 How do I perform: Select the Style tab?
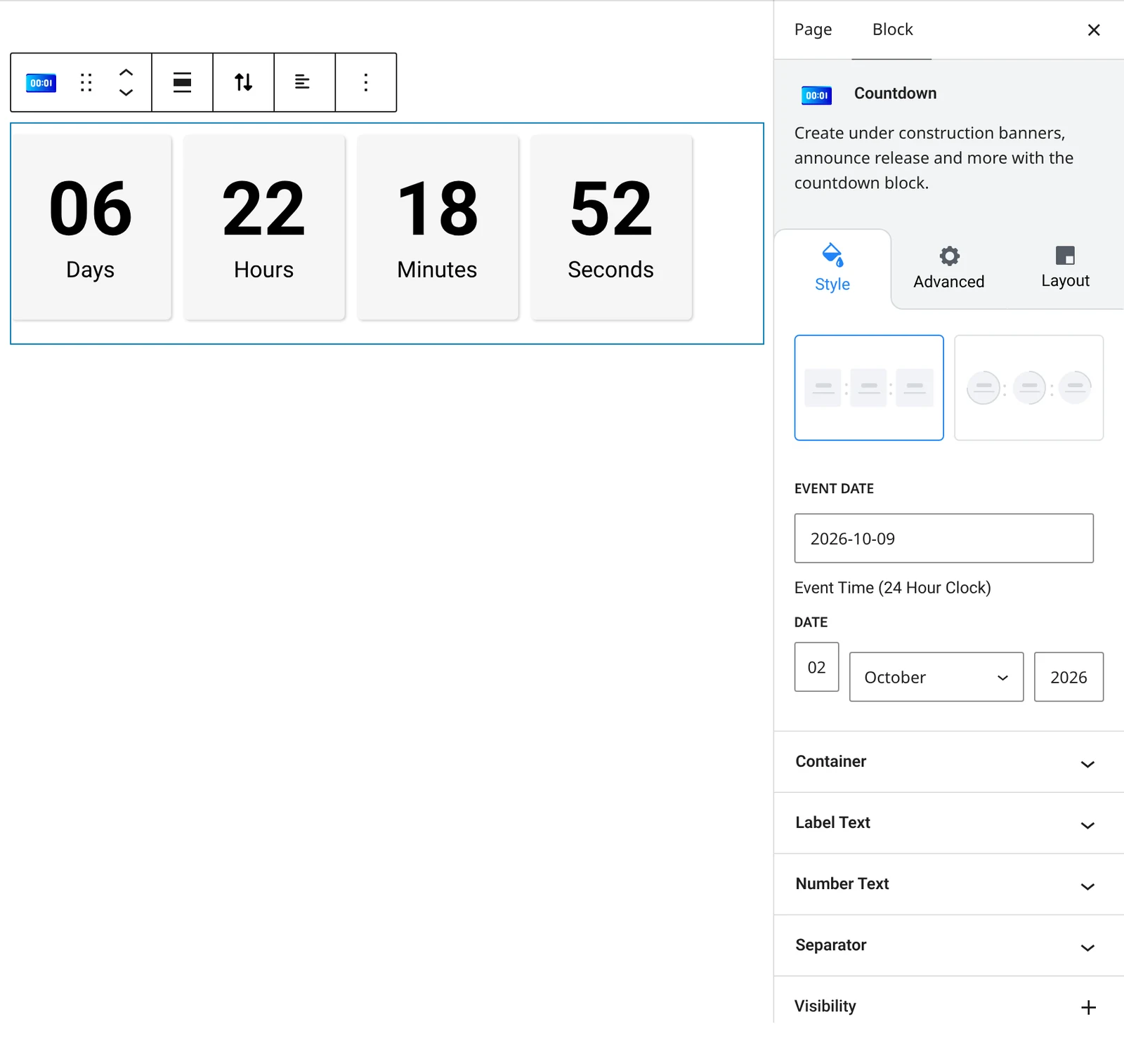point(832,268)
